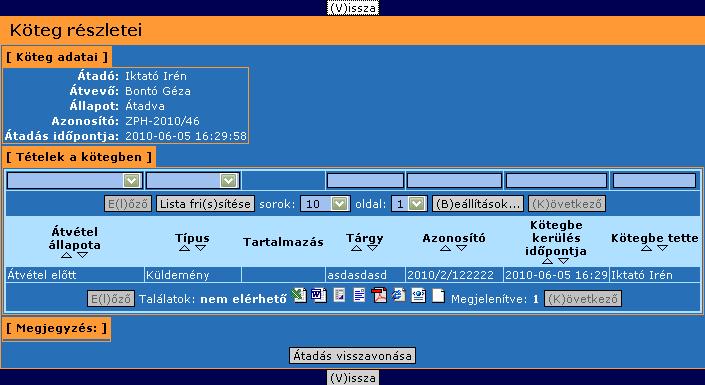
Task: Focus Kötegbe kerülés időpontja filter input
Action: click(556, 181)
